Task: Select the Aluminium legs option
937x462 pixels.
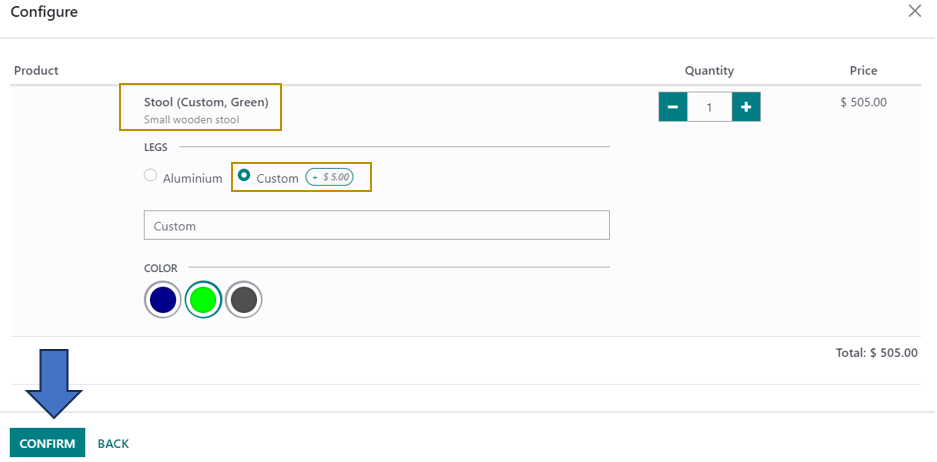Action: (x=151, y=176)
